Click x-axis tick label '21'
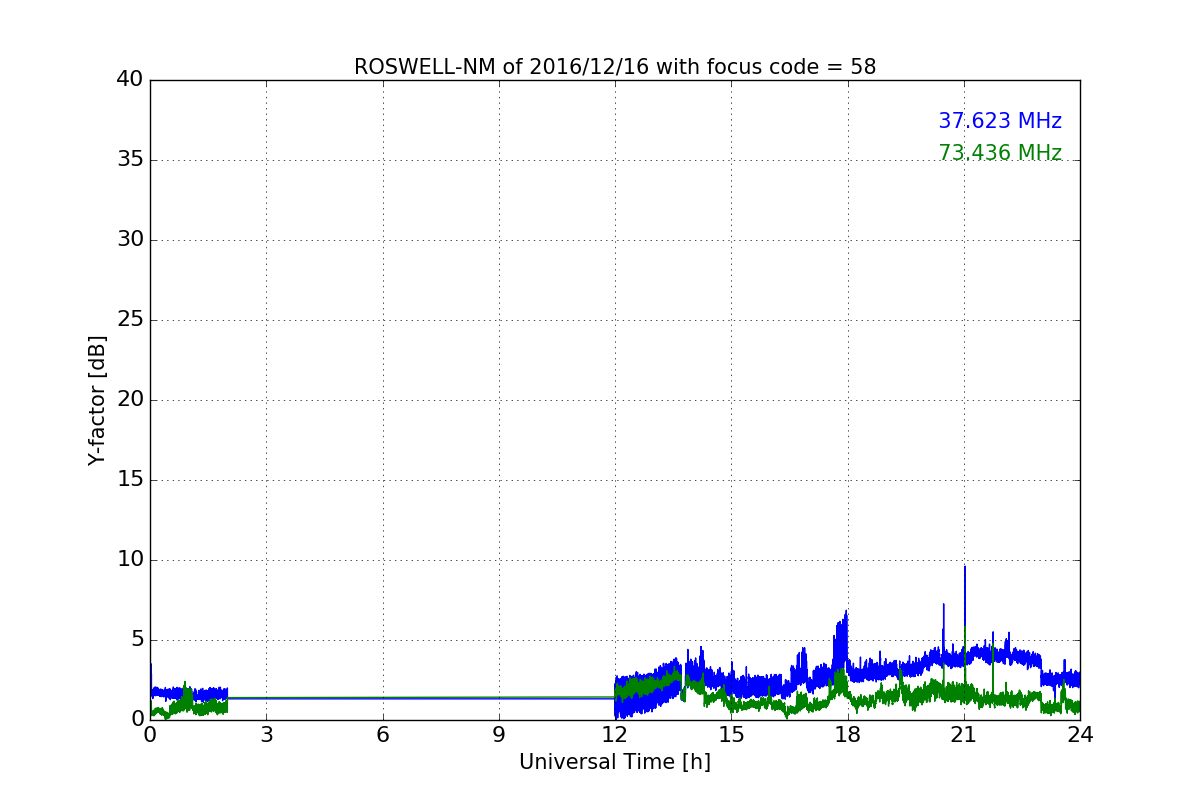1200x800 pixels. 964,735
